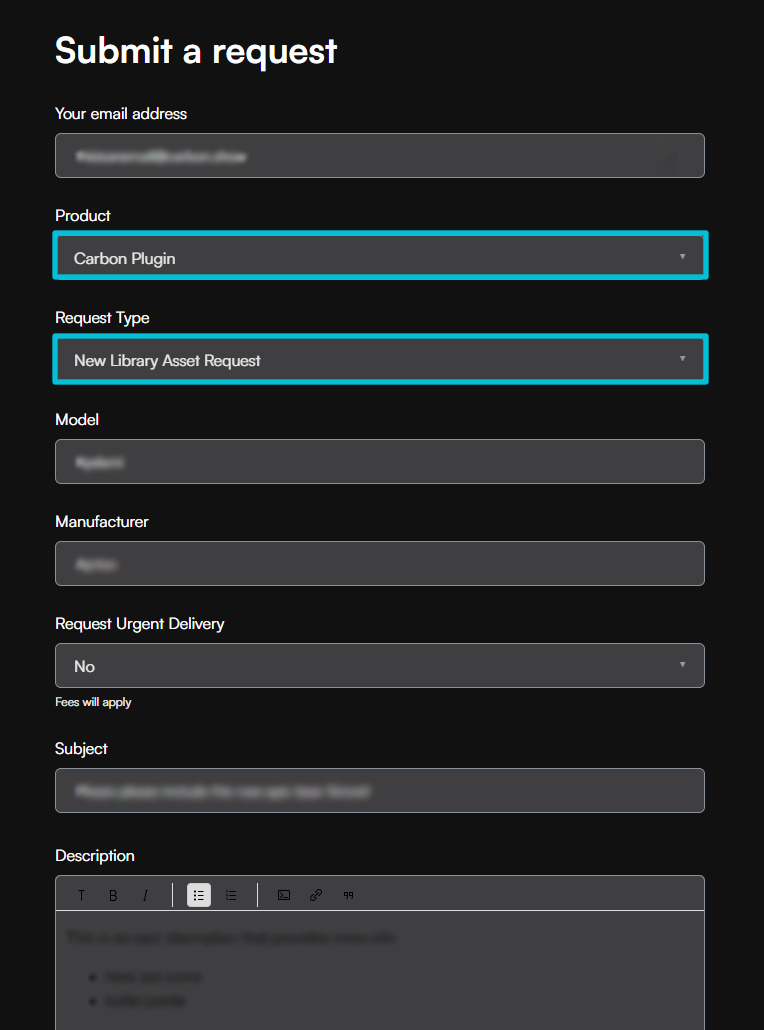Viewport: 764px width, 1030px height.
Task: Click the Submit a request heading
Action: pos(196,50)
